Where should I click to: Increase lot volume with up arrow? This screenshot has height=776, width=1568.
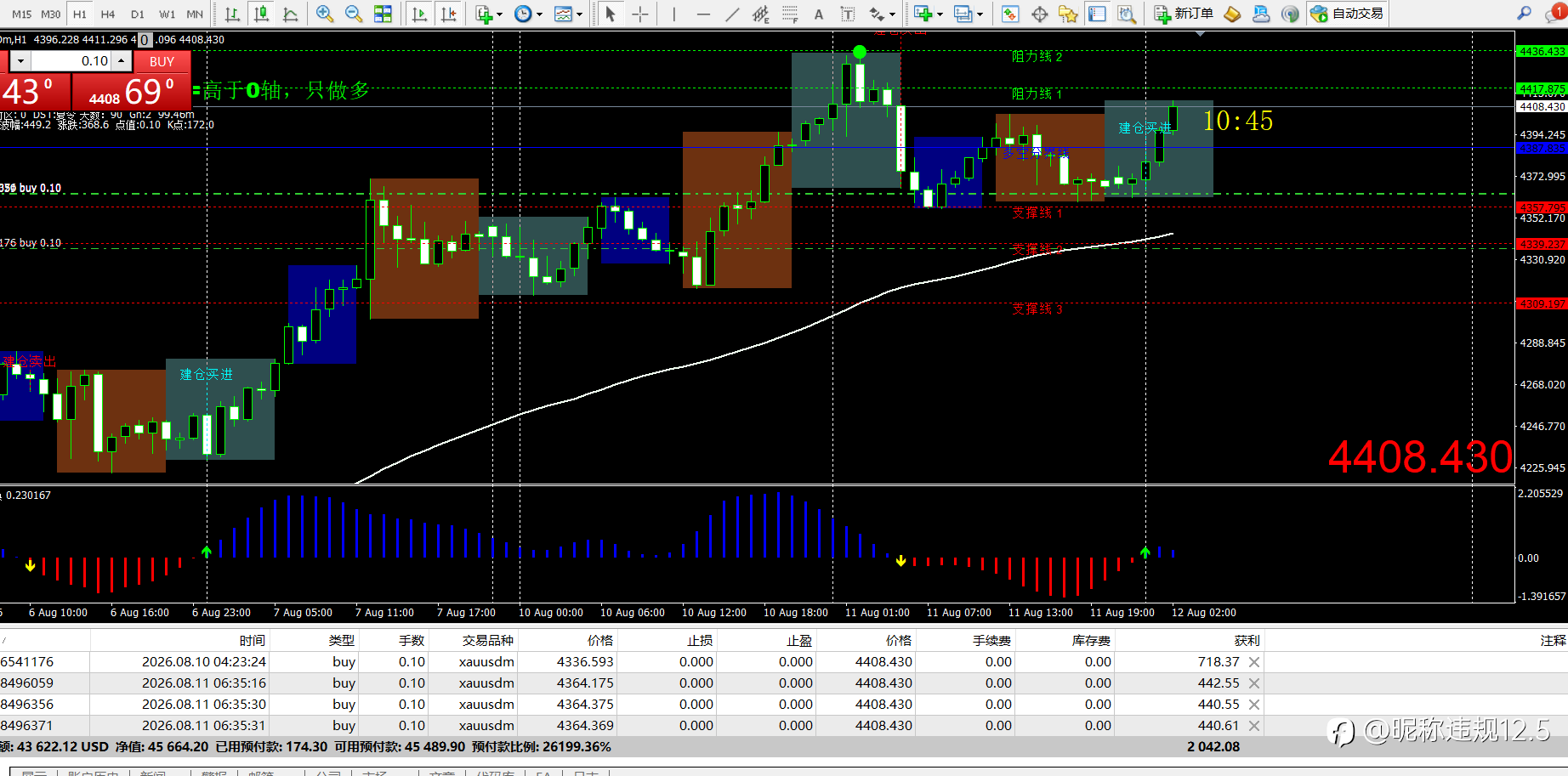[122, 61]
